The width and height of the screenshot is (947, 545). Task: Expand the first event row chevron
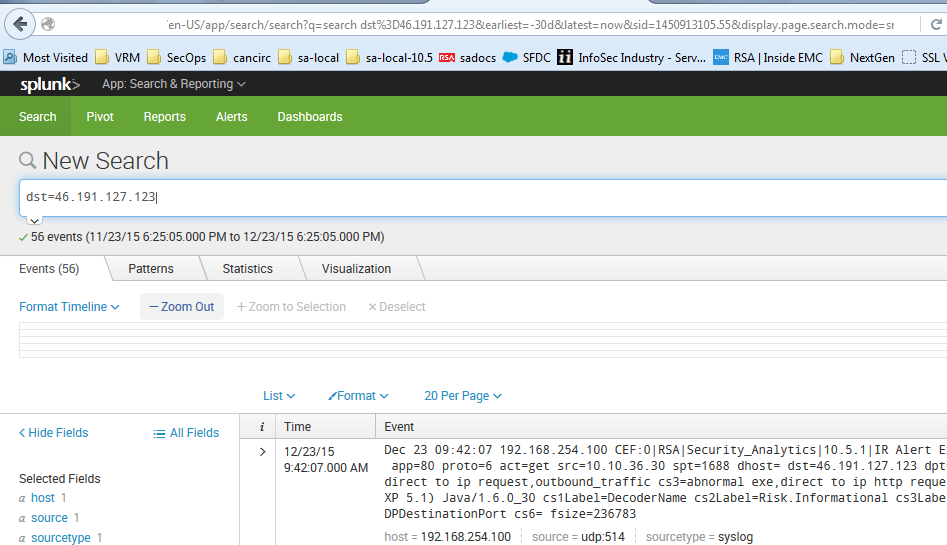(x=262, y=452)
